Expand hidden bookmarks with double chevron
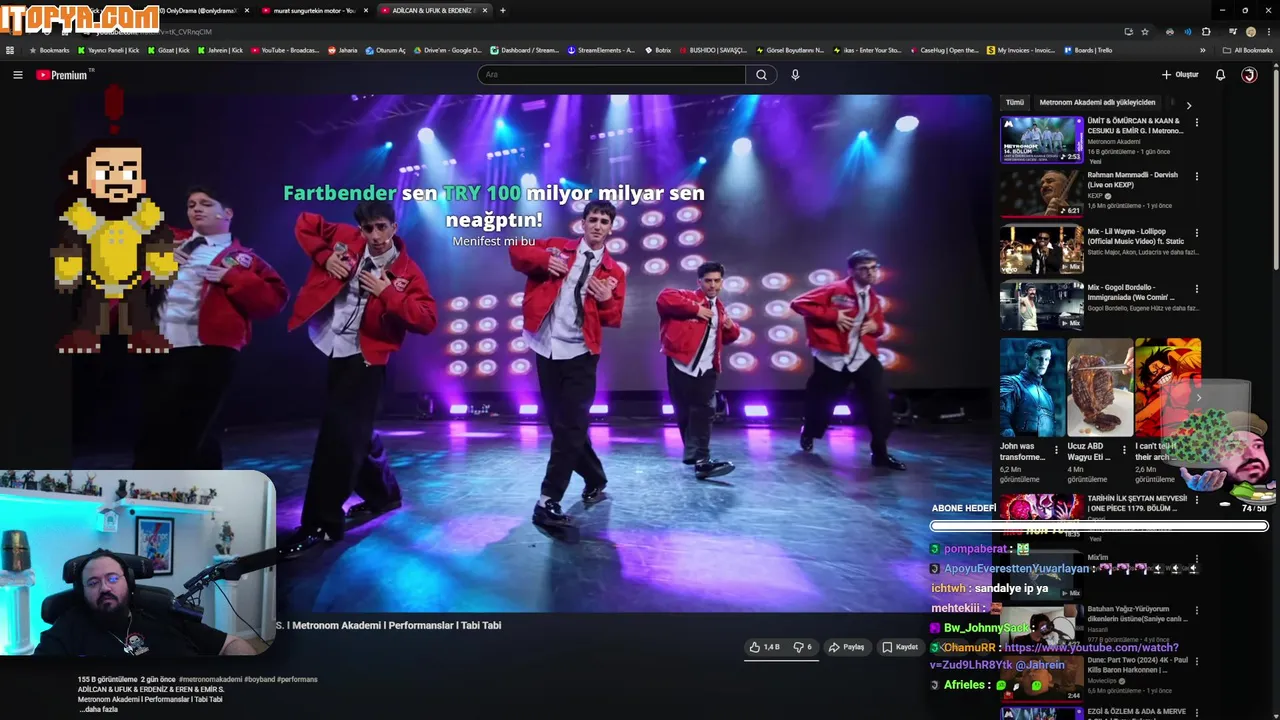 point(1203,50)
